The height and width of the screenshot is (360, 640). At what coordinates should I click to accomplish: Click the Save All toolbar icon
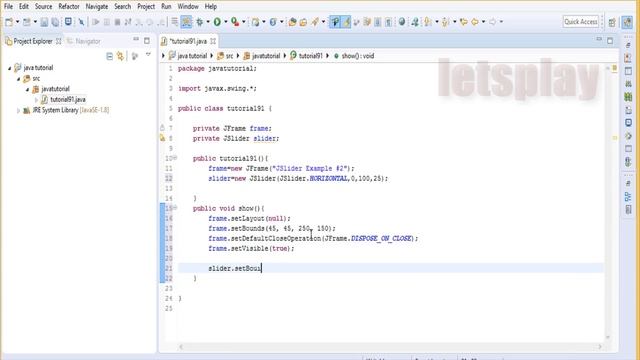(x=55, y=22)
